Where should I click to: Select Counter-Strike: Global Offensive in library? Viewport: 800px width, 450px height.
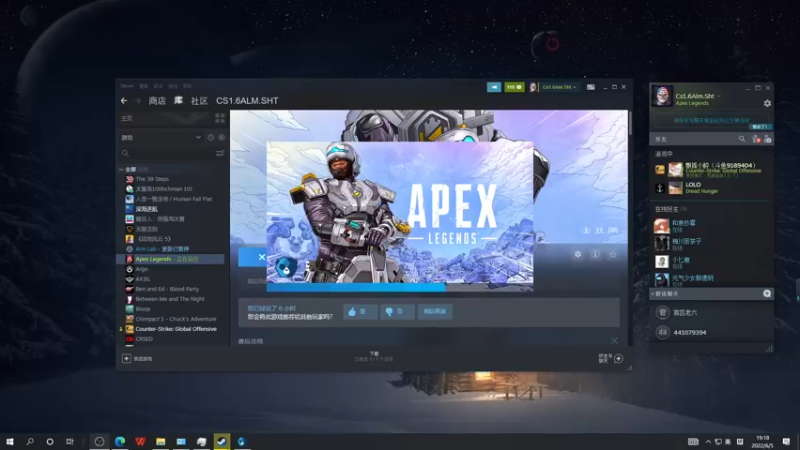coord(171,329)
